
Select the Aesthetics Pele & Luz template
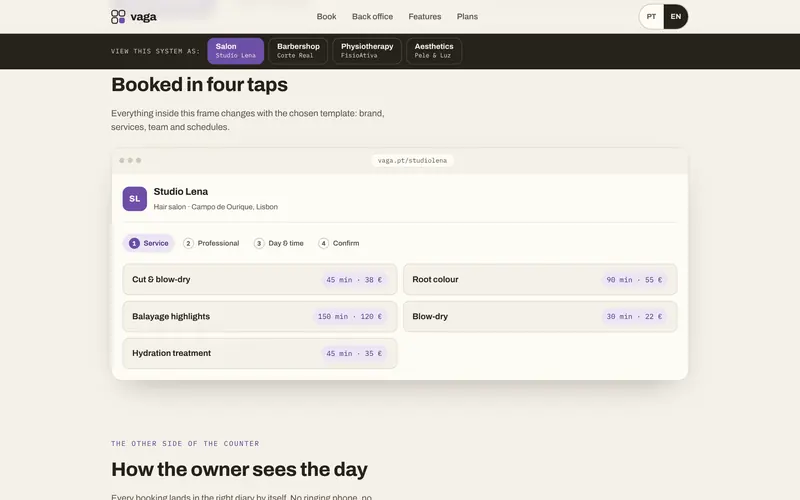coord(434,51)
